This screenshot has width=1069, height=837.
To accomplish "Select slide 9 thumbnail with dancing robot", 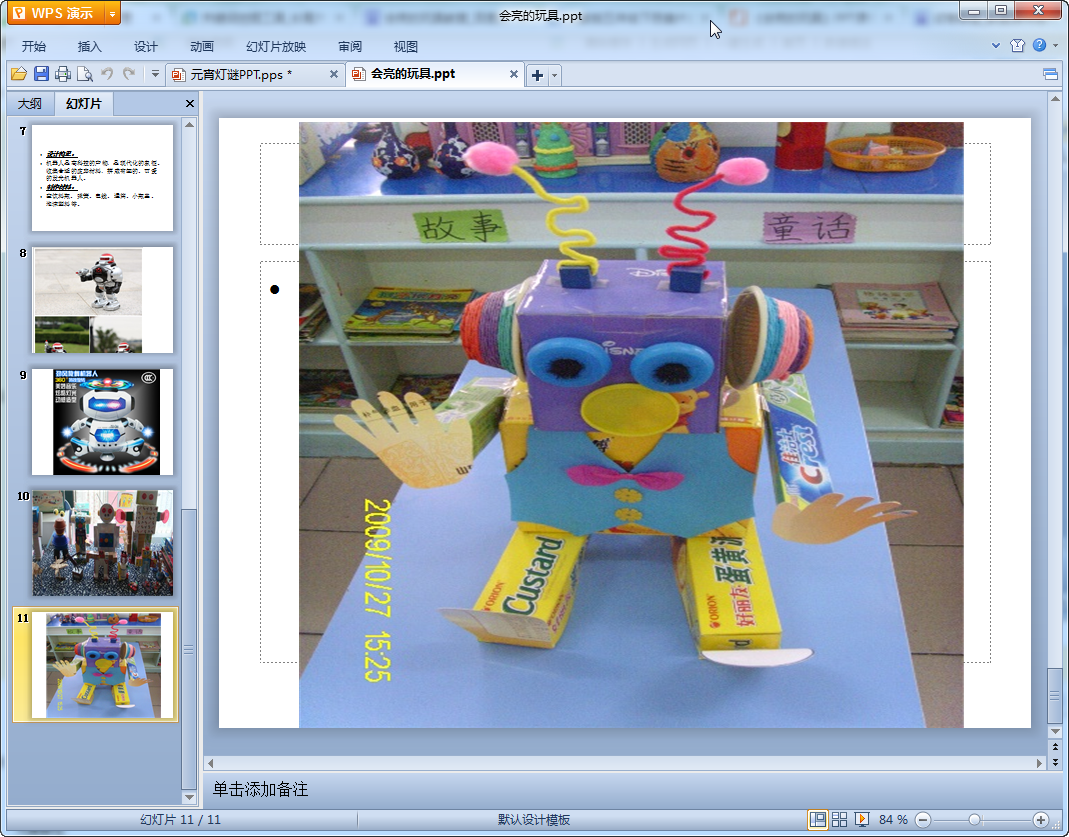I will pyautogui.click(x=102, y=421).
